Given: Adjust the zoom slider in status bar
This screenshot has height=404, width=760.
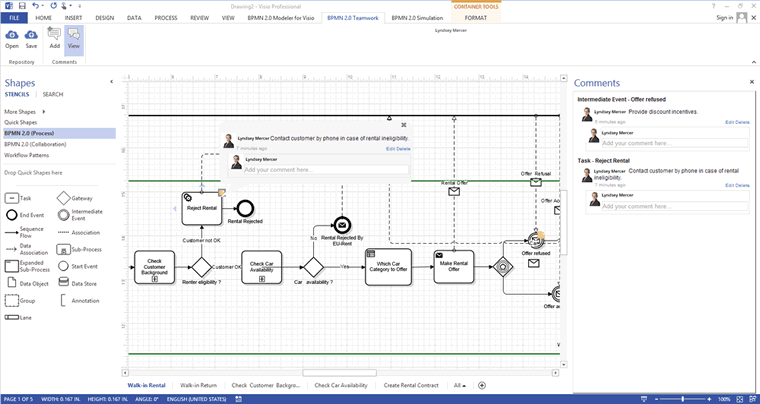Looking at the screenshot, I should click(682, 399).
